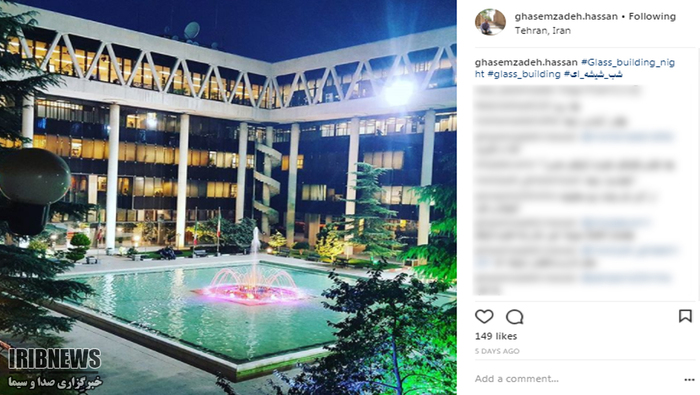Click the first blurred comment line
This screenshot has width=700, height=395.
click(558, 91)
